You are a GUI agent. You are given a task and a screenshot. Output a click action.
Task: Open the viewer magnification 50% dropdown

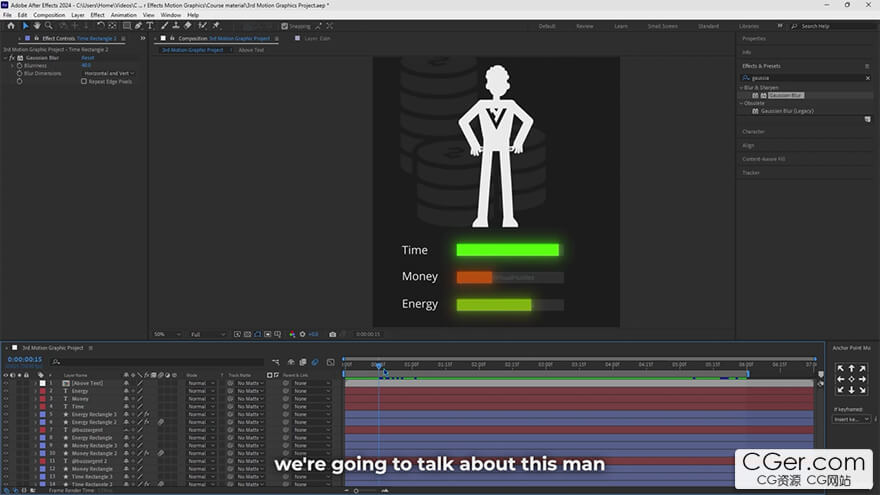(165, 334)
